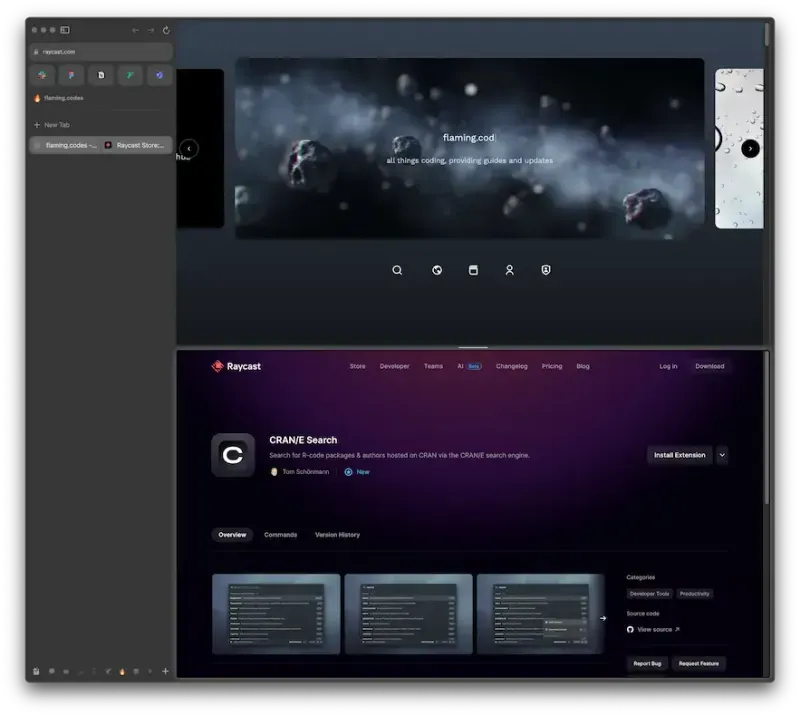The image size is (800, 716).
Task: Switch to the Version History tab
Action: (337, 535)
